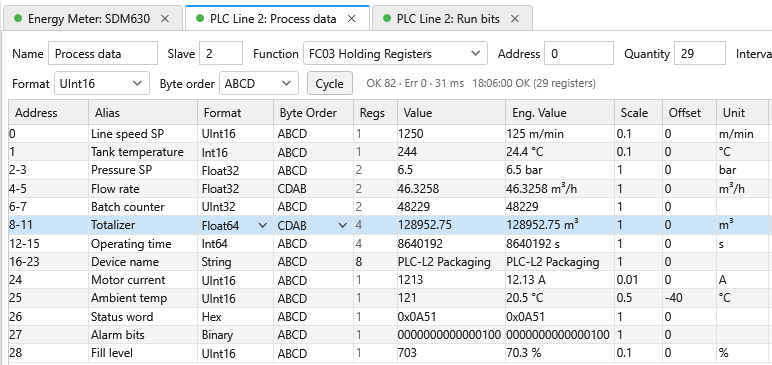Select the Device name alias cell
Image resolution: width=772 pixels, height=365 pixels.
(x=143, y=262)
